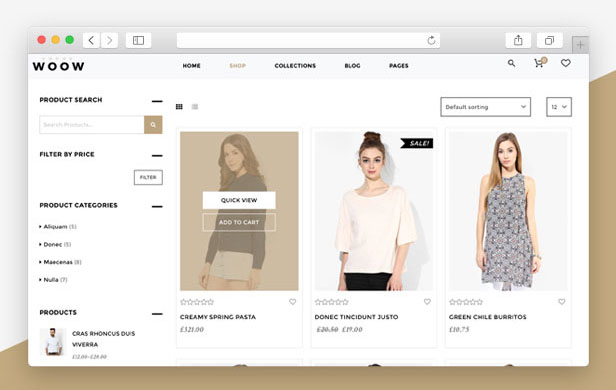Click the Filter button

coord(148,177)
